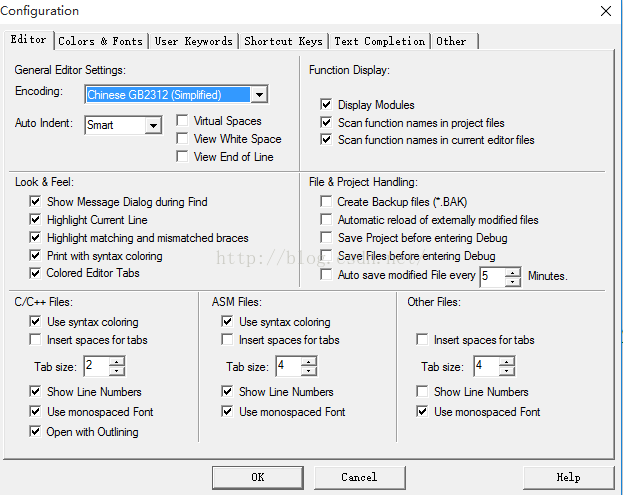The height and width of the screenshot is (495, 623).
Task: Toggle C/C++ Use syntax coloring
Action: click(35, 321)
